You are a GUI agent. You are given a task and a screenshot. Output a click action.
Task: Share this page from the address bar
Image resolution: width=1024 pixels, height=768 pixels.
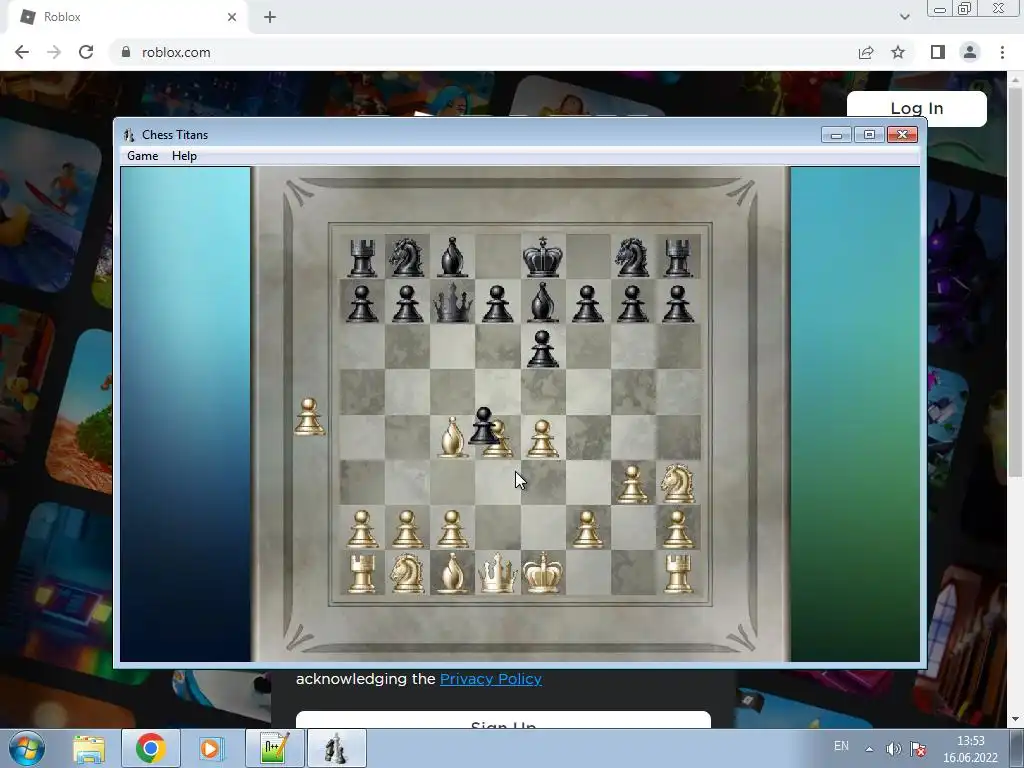click(x=866, y=52)
